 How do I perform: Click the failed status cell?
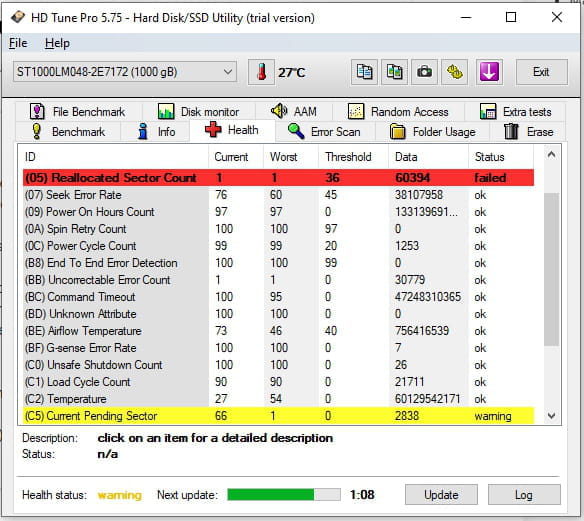click(x=490, y=178)
